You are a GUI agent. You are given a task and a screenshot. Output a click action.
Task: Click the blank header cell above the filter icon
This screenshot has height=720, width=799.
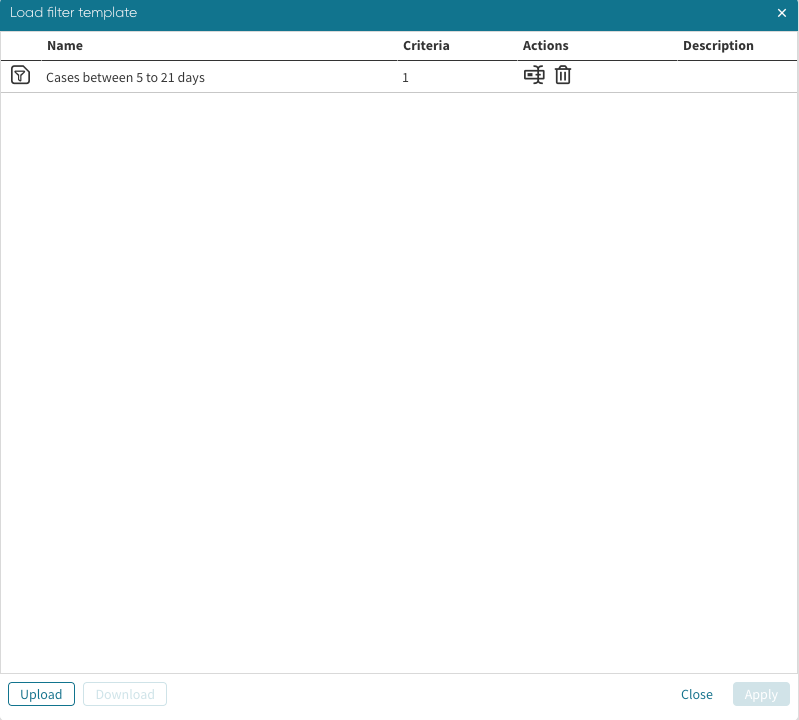pyautogui.click(x=20, y=46)
